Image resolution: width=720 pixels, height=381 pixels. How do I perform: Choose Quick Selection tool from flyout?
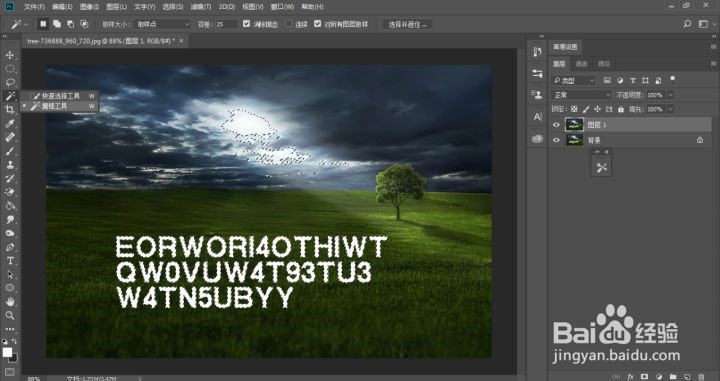click(x=61, y=96)
